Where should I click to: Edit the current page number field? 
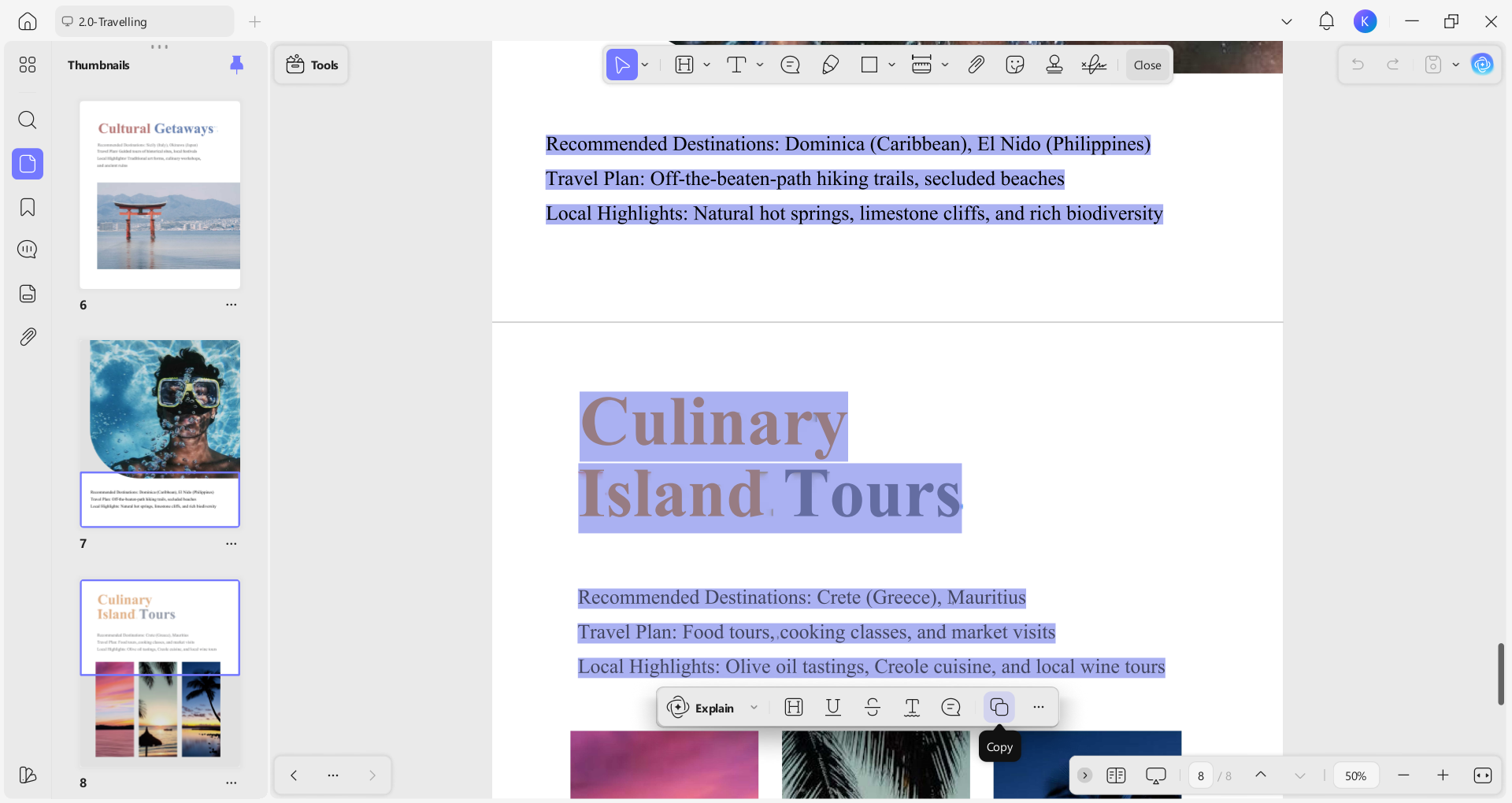point(1201,776)
